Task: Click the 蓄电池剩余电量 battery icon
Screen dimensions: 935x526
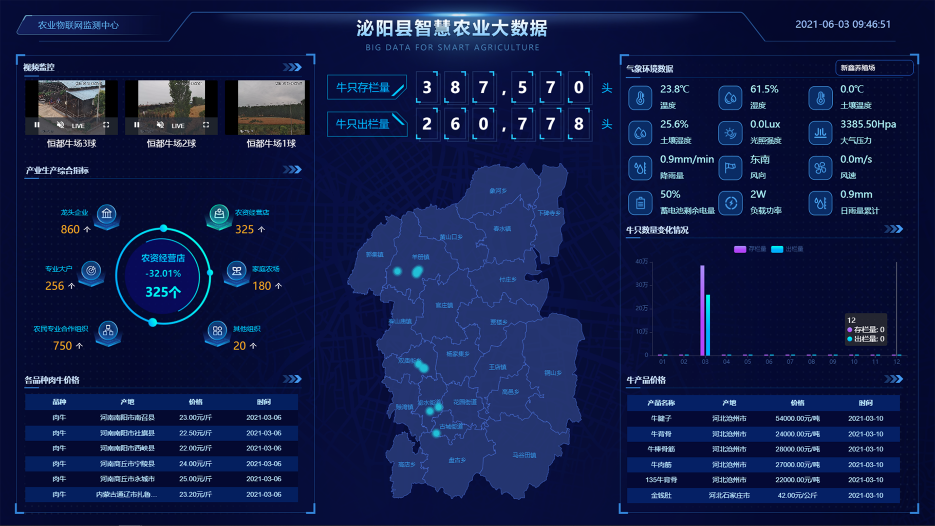Action: tap(640, 201)
